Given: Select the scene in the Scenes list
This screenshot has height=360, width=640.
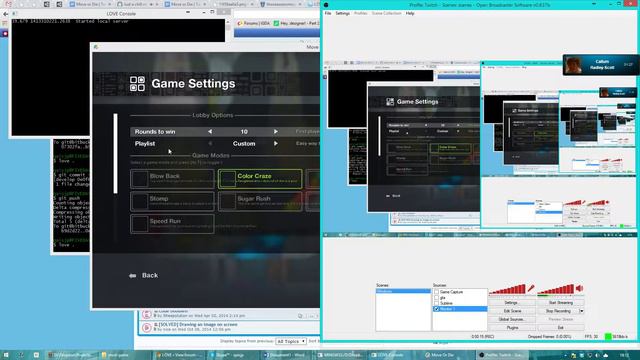Looking at the screenshot, I should click(x=403, y=291).
